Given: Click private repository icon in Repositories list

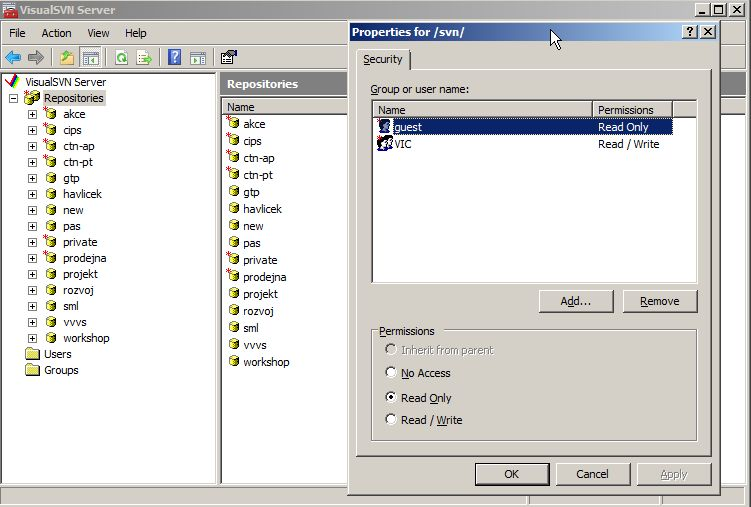Looking at the screenshot, I should coord(233,259).
